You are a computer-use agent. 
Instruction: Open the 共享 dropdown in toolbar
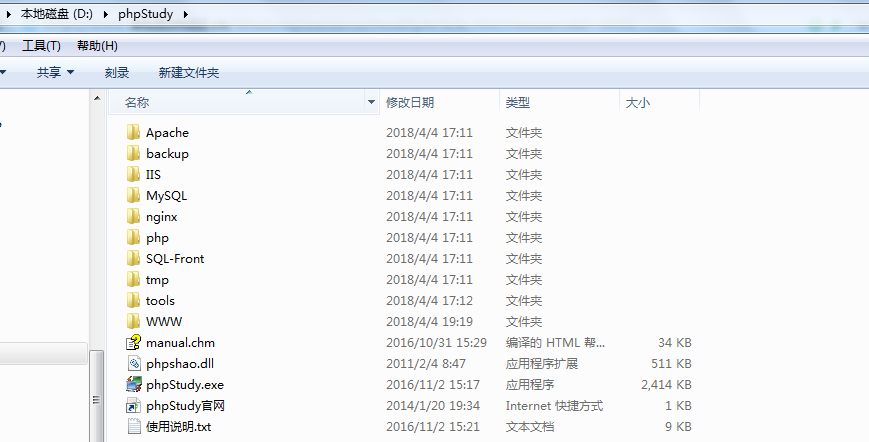click(x=55, y=73)
